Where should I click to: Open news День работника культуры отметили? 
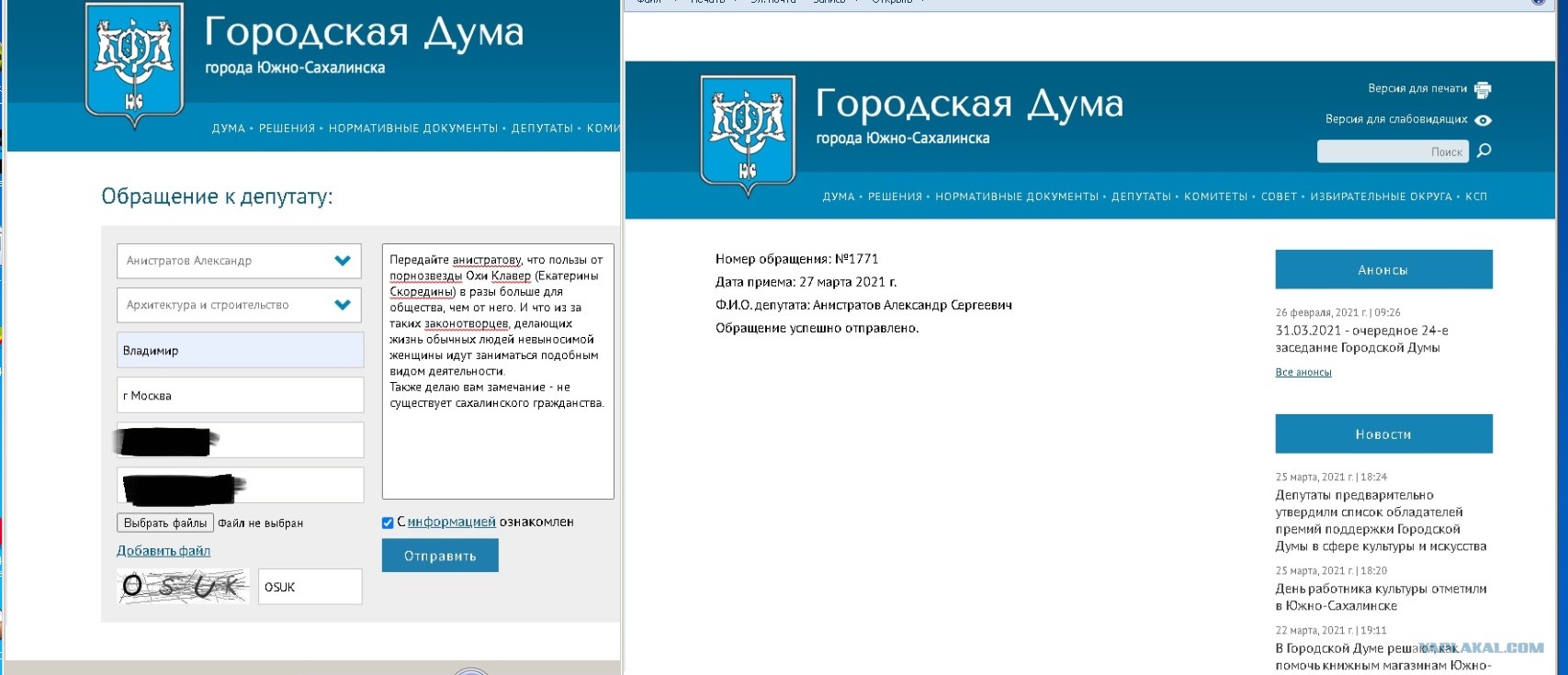pos(1381,597)
